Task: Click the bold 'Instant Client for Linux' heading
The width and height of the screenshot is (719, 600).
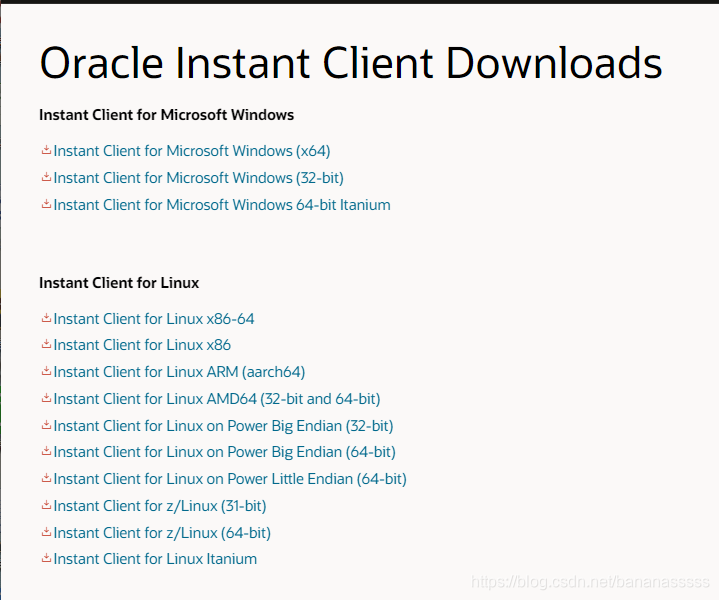Action: click(119, 283)
